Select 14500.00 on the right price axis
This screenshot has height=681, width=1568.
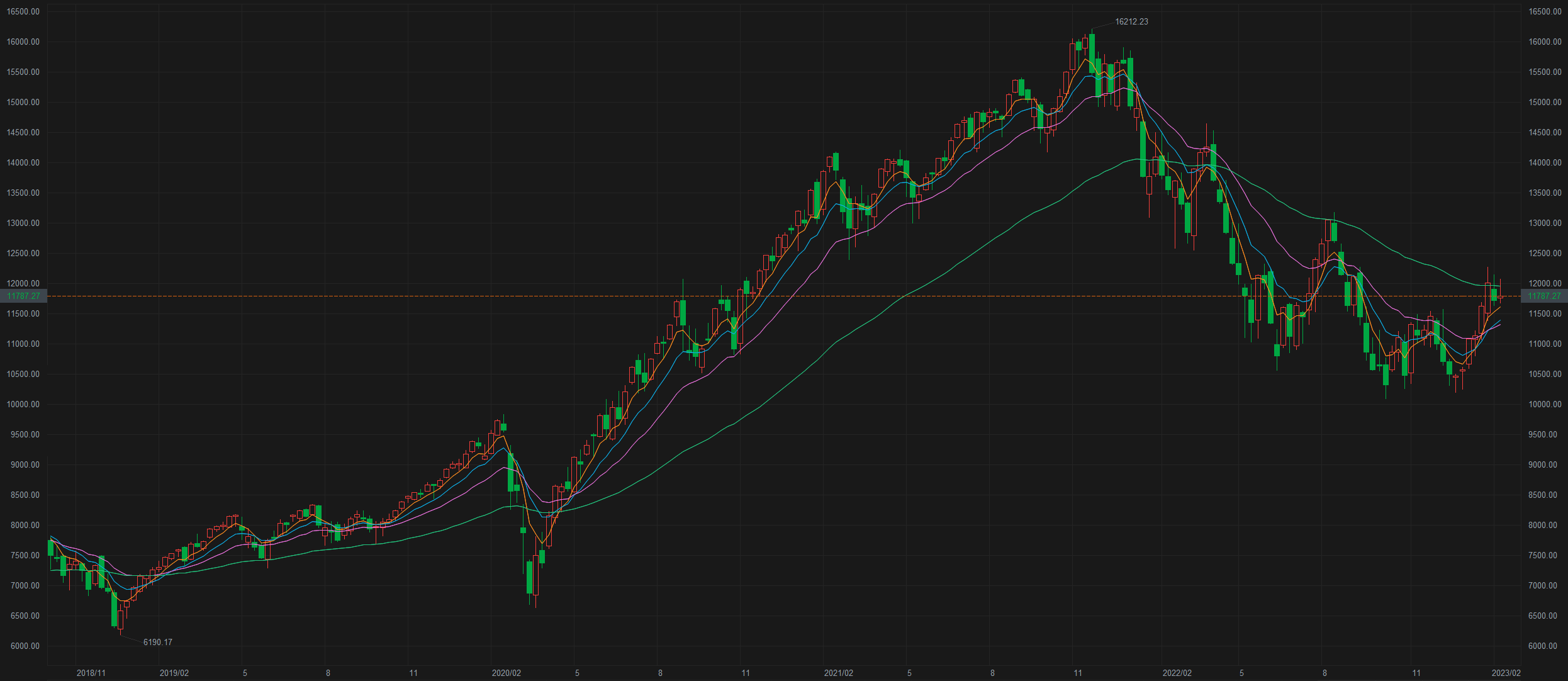point(1545,132)
